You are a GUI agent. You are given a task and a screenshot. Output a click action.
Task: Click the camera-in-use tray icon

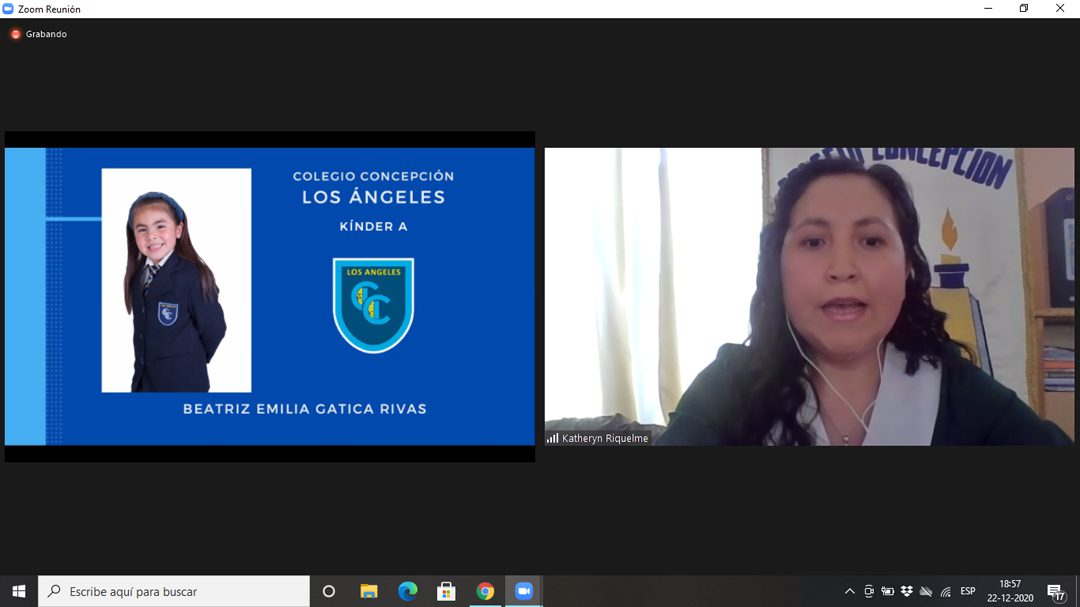(869, 591)
